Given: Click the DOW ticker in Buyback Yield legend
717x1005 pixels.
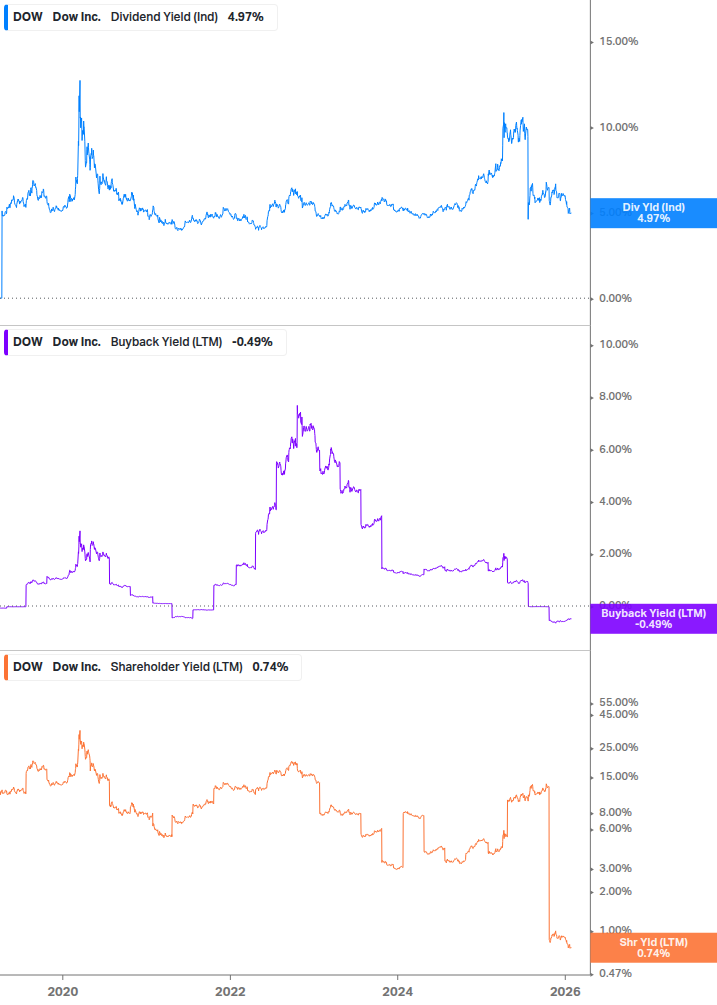Looking at the screenshot, I should click(x=28, y=342).
